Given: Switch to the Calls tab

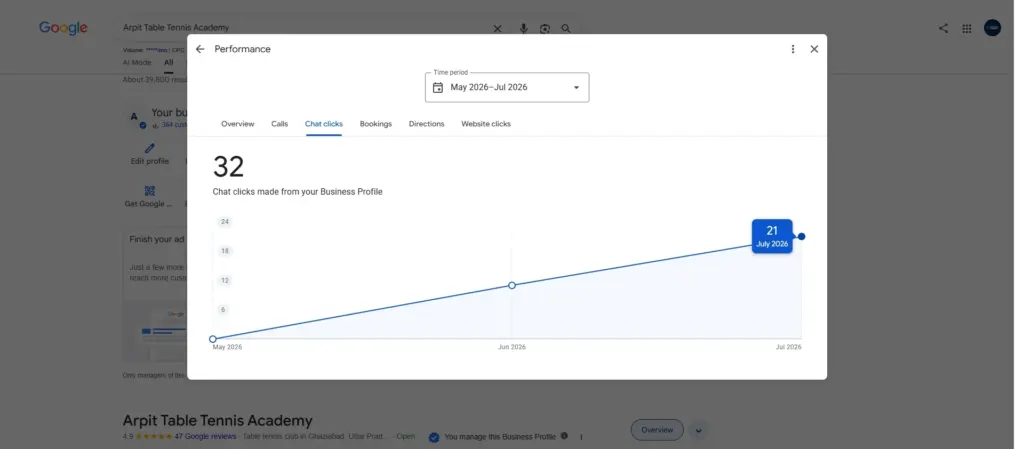Looking at the screenshot, I should tap(280, 124).
